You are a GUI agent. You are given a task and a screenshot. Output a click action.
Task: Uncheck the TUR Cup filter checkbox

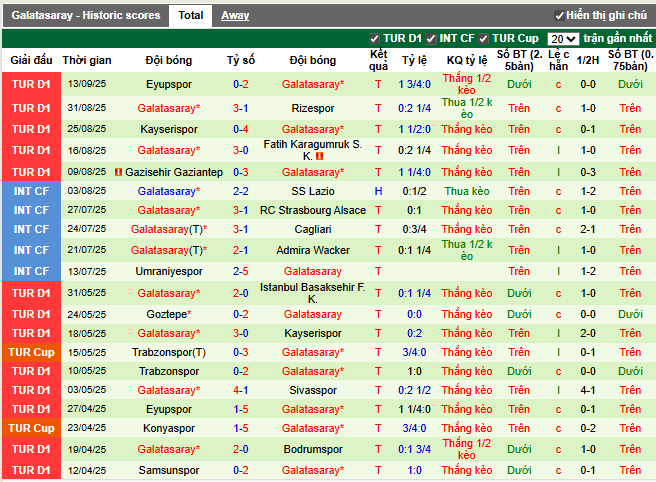(x=483, y=39)
